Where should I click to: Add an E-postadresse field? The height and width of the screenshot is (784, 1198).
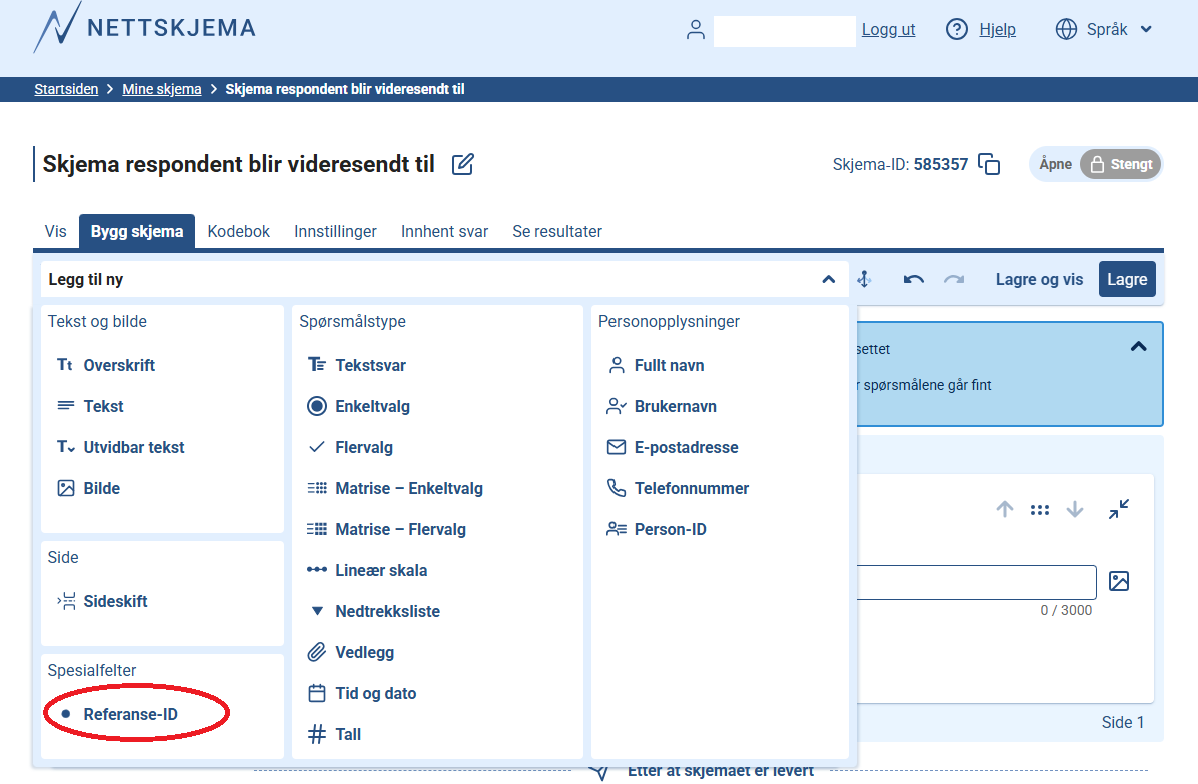[x=672, y=448]
